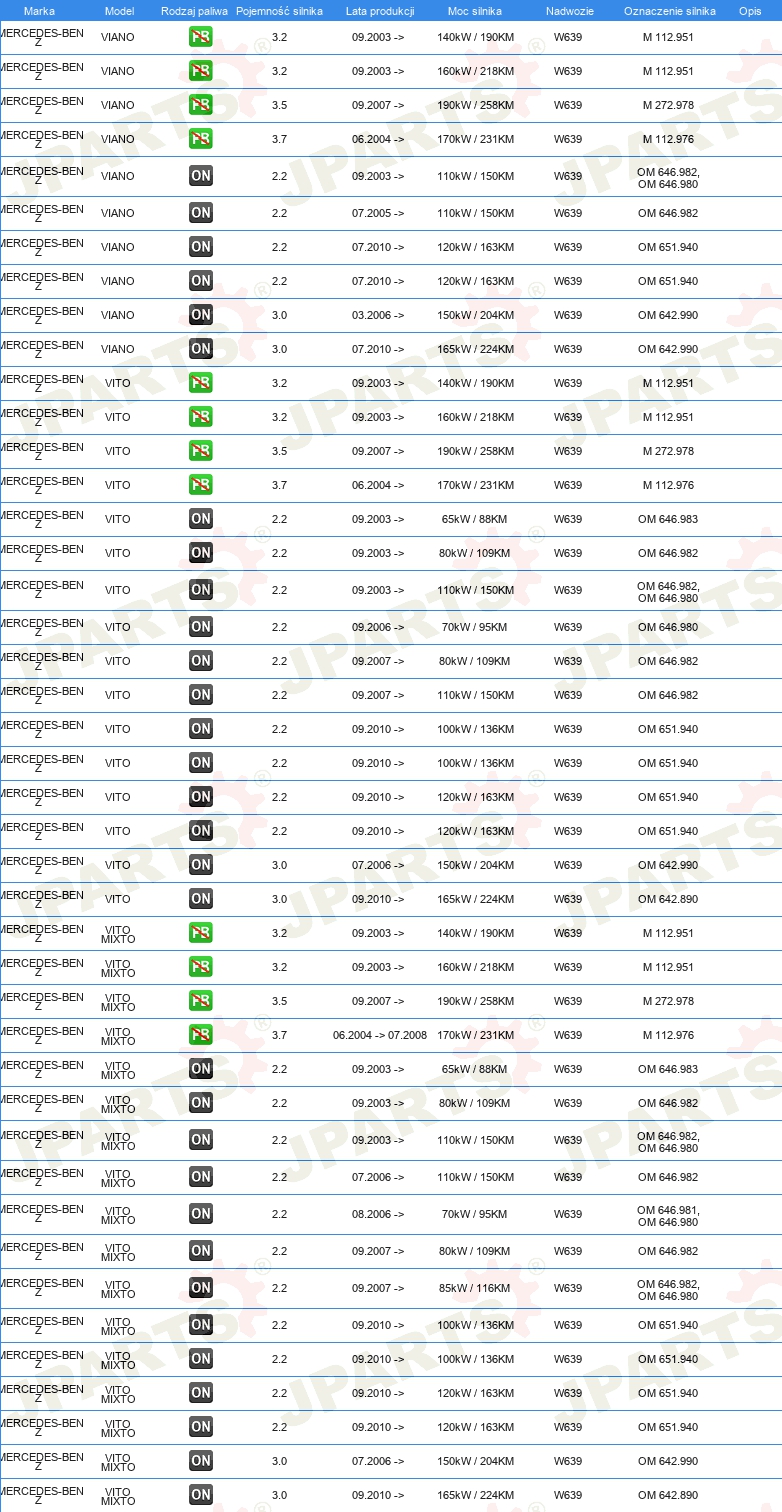
Task: Select engine code OM 646.983 in the plain VITO row
Action: click(x=668, y=519)
